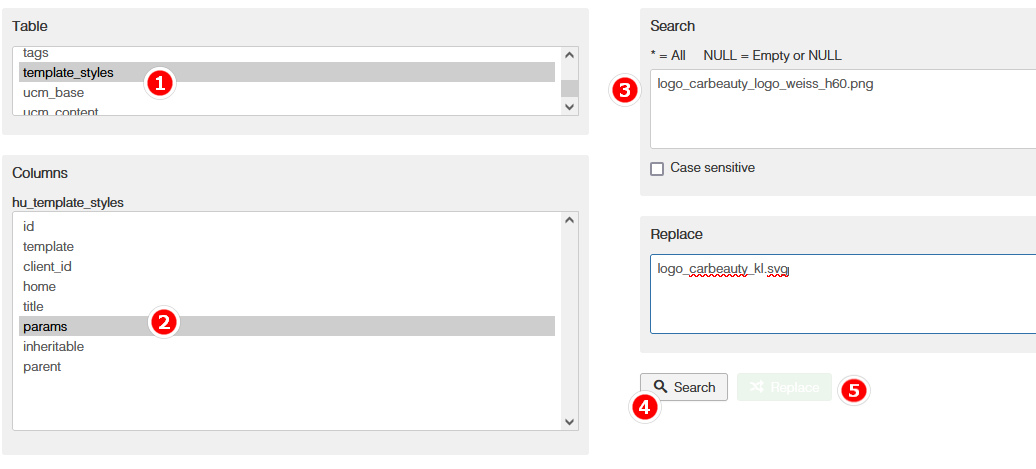The height and width of the screenshot is (469, 1036).
Task: Select the params column
Action: pos(45,326)
